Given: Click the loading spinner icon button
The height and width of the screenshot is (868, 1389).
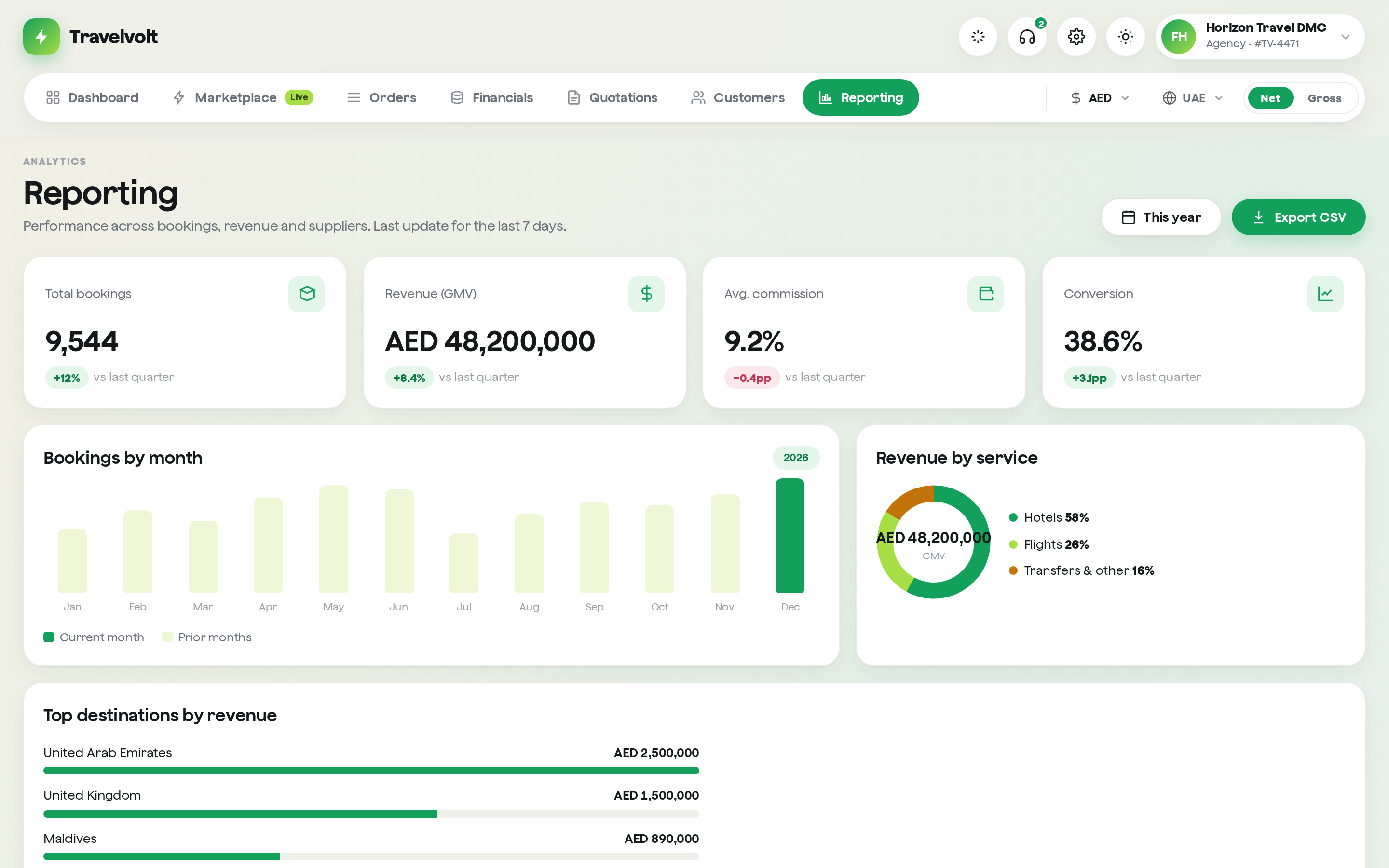Looking at the screenshot, I should coord(978,37).
